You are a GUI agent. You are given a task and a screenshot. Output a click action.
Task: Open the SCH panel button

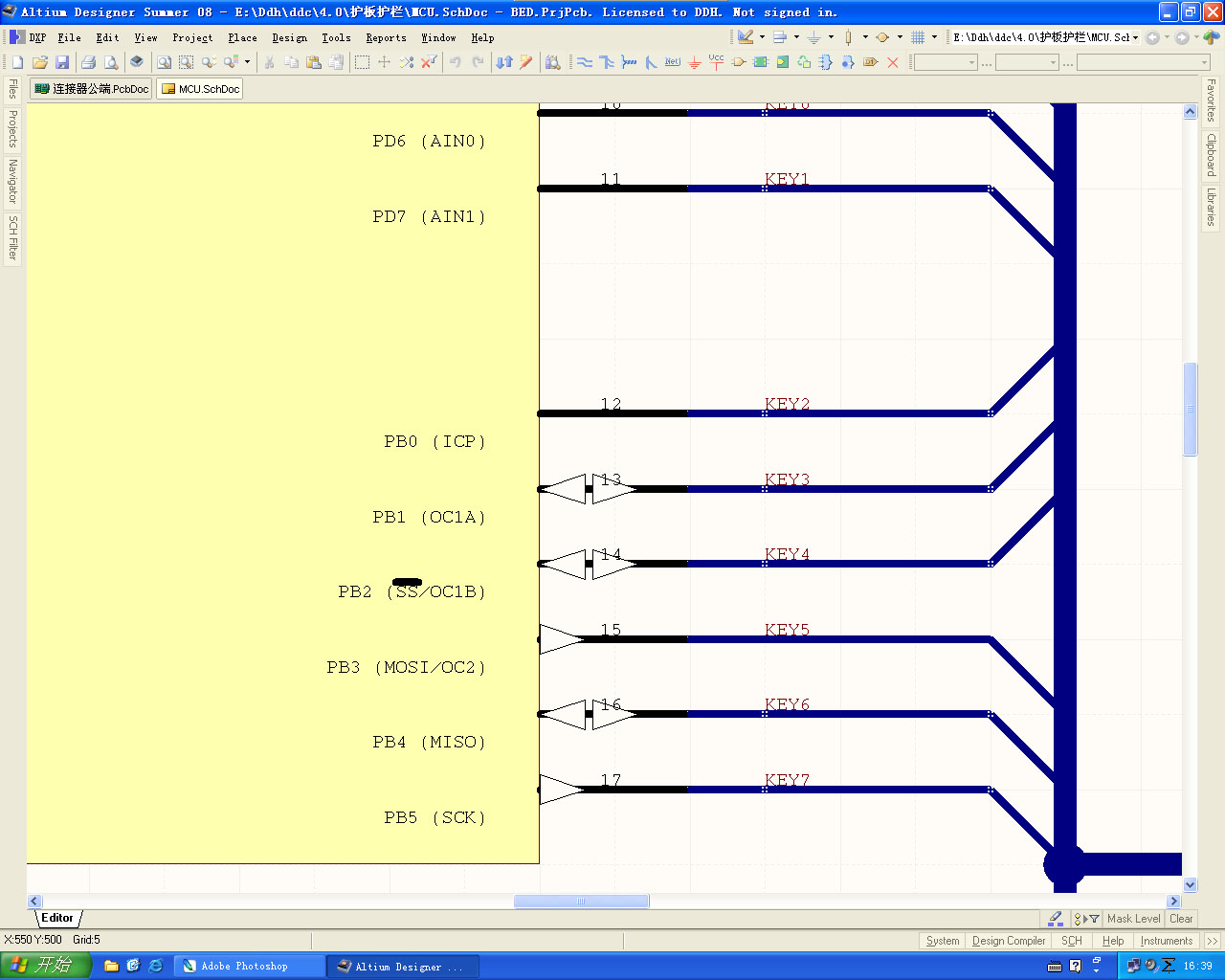(x=1072, y=941)
